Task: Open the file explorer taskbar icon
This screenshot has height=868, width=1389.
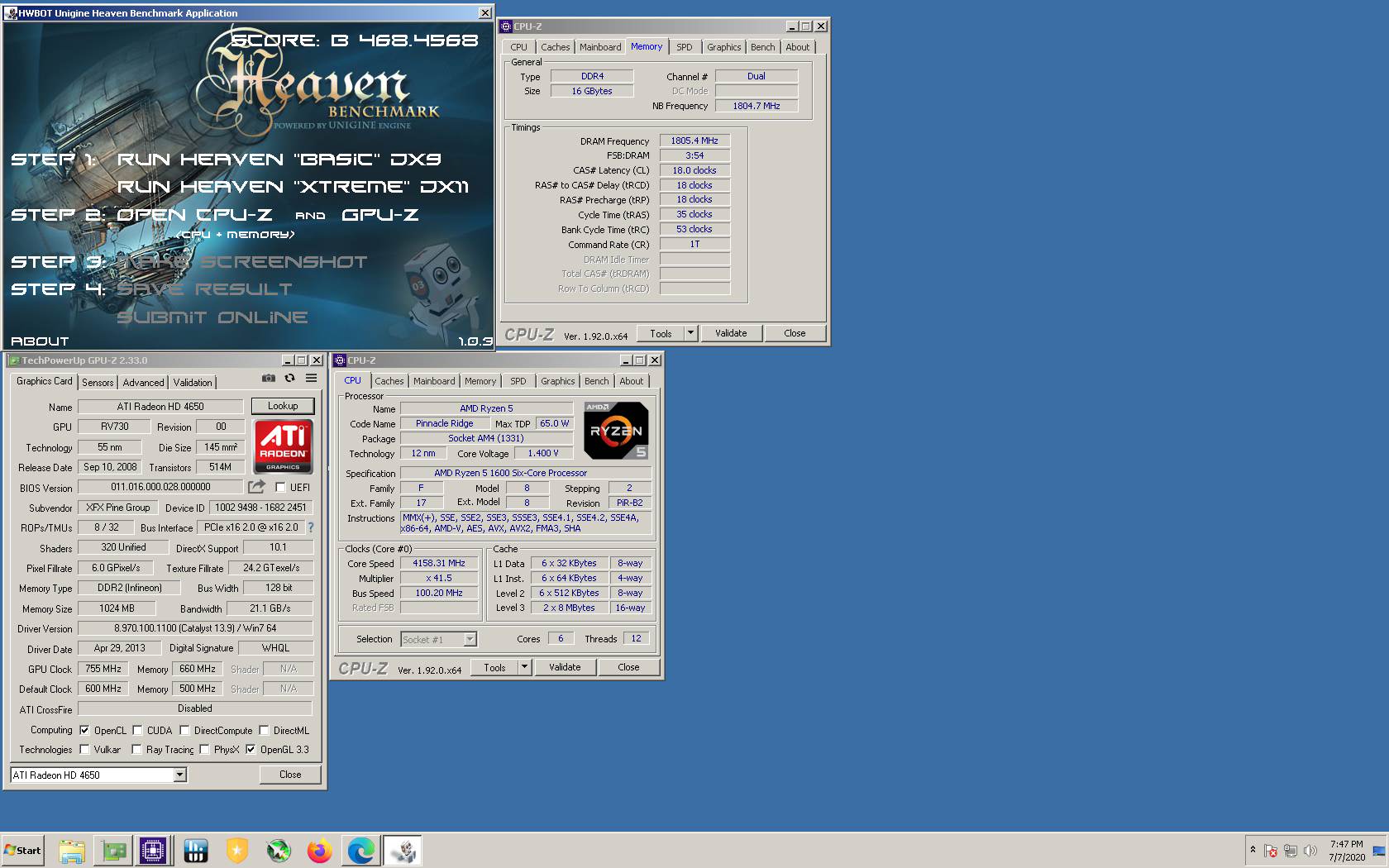Action: click(x=72, y=851)
